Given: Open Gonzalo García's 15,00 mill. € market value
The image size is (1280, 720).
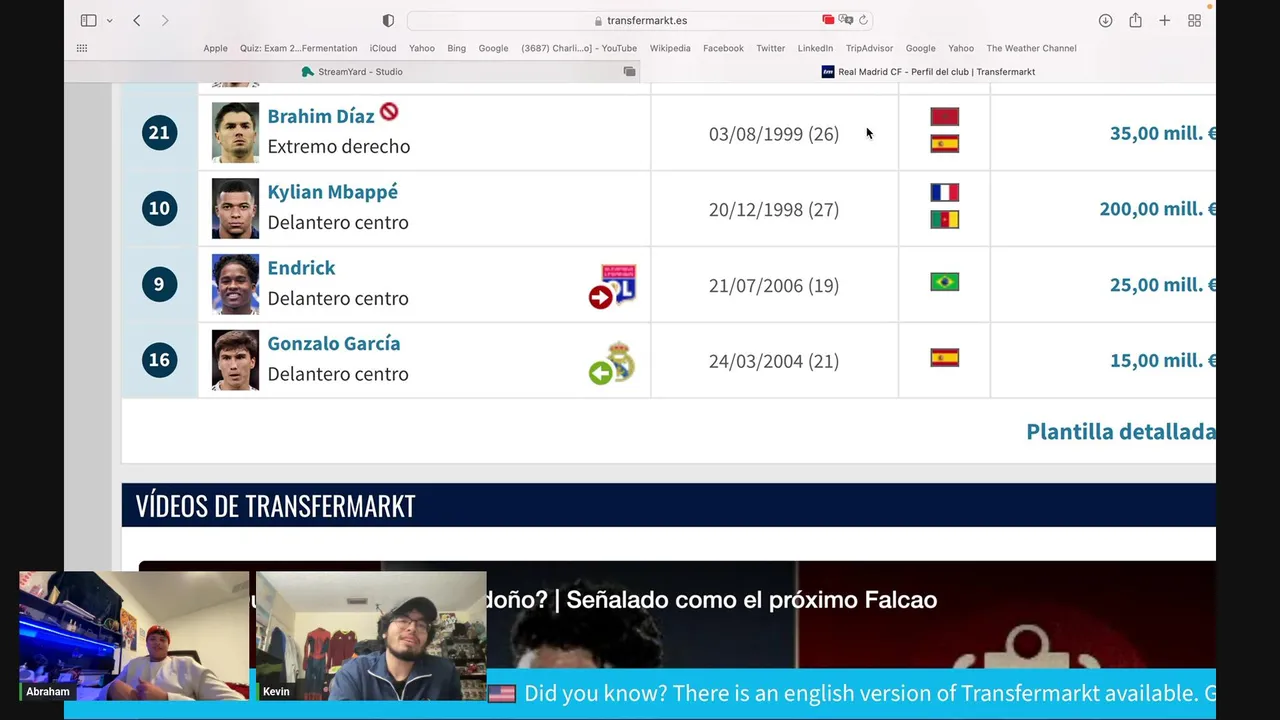Looking at the screenshot, I should click(x=1162, y=361).
